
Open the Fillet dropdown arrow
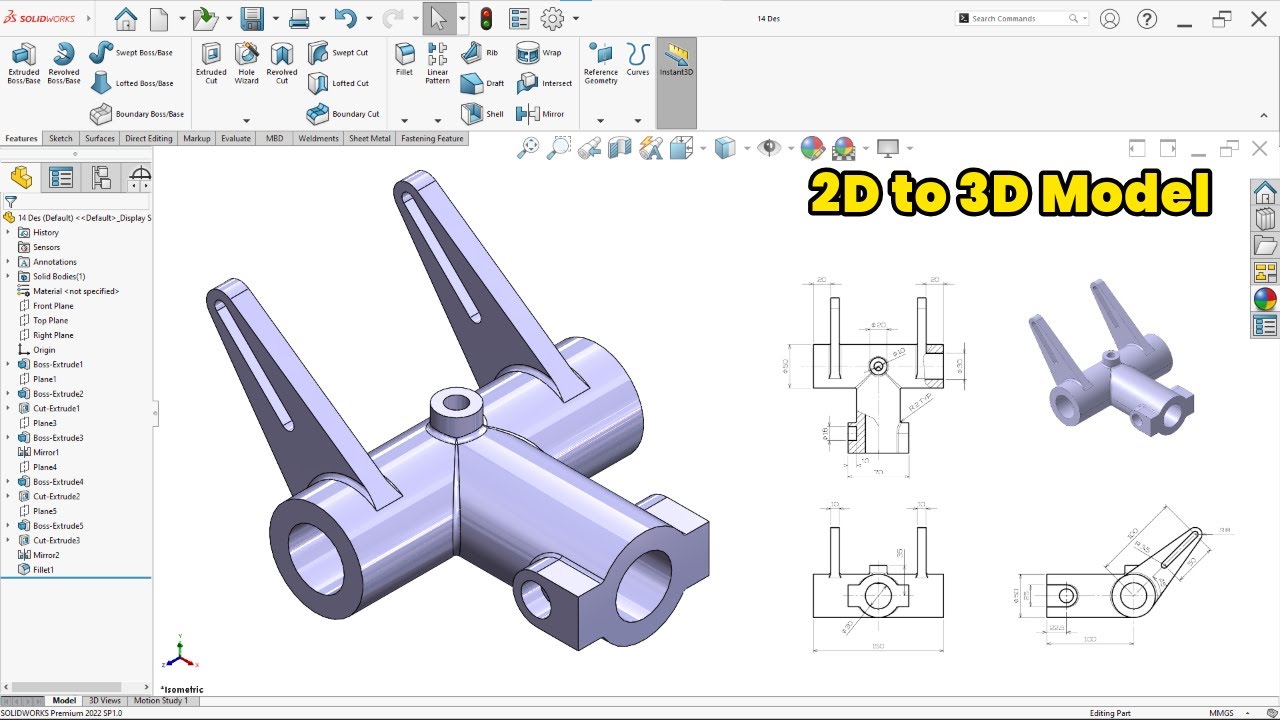coord(404,120)
